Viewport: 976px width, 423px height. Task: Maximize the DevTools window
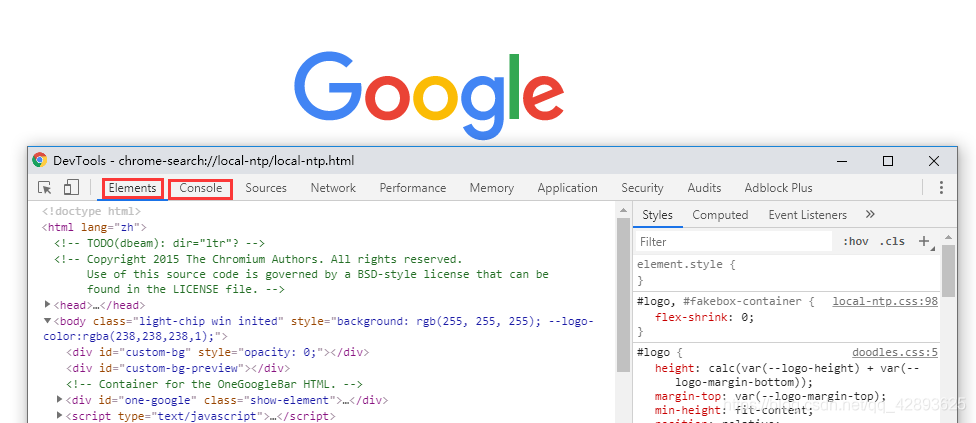(888, 161)
